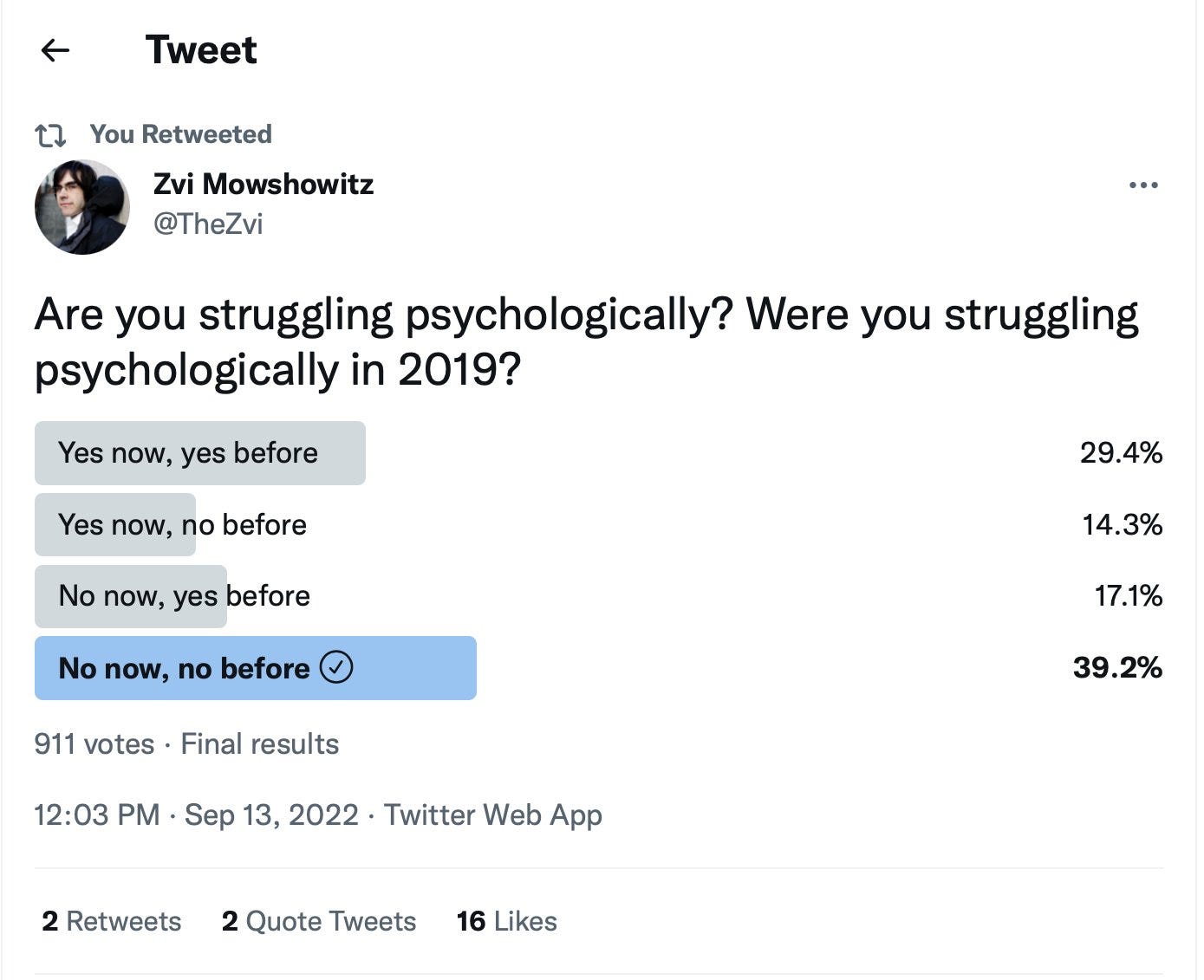Click the 12:03 PM Sep 13, 2022 timestamp
1204x980 pixels.
196,815
